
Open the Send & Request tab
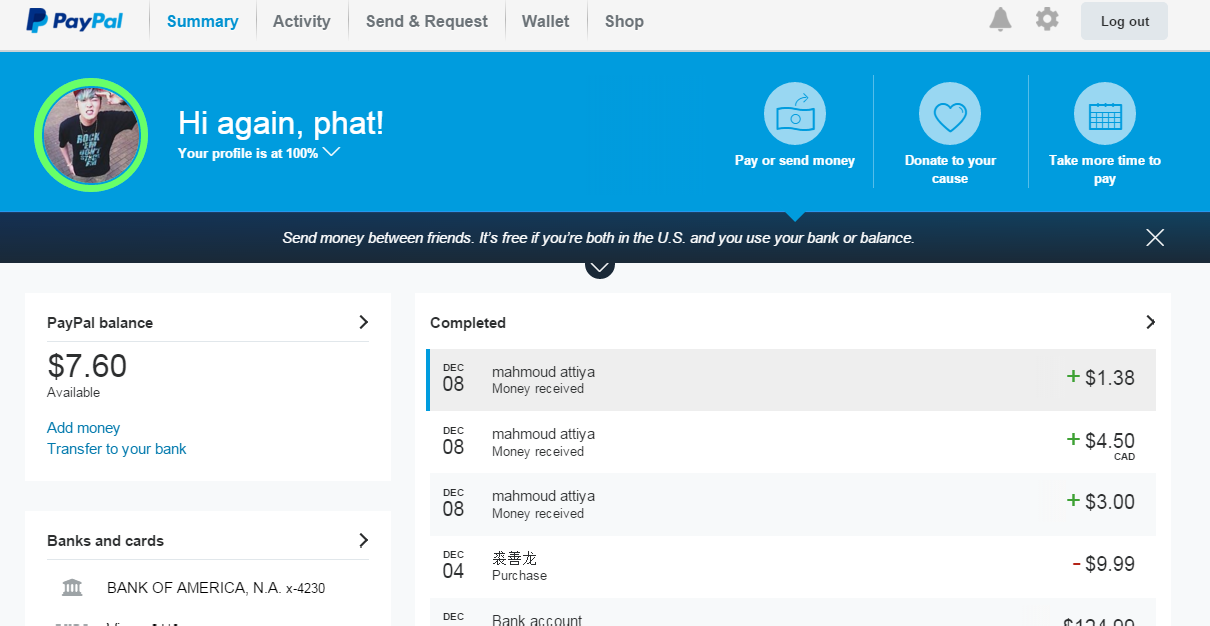(x=427, y=21)
